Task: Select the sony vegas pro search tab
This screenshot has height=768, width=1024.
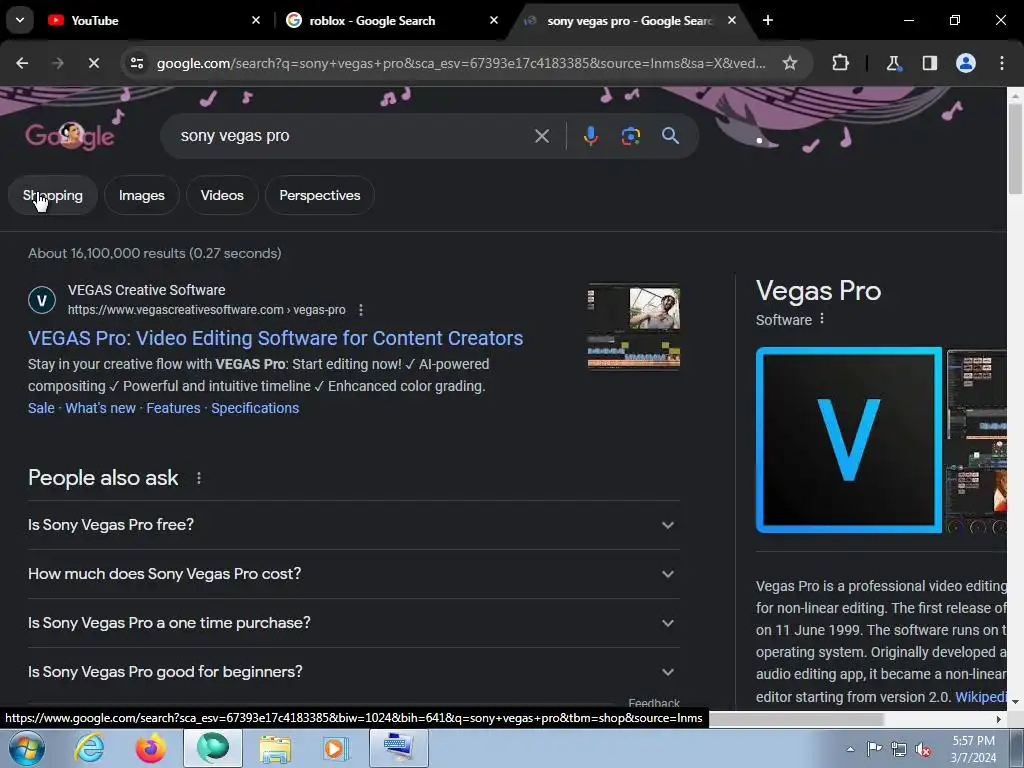Action: 630,21
